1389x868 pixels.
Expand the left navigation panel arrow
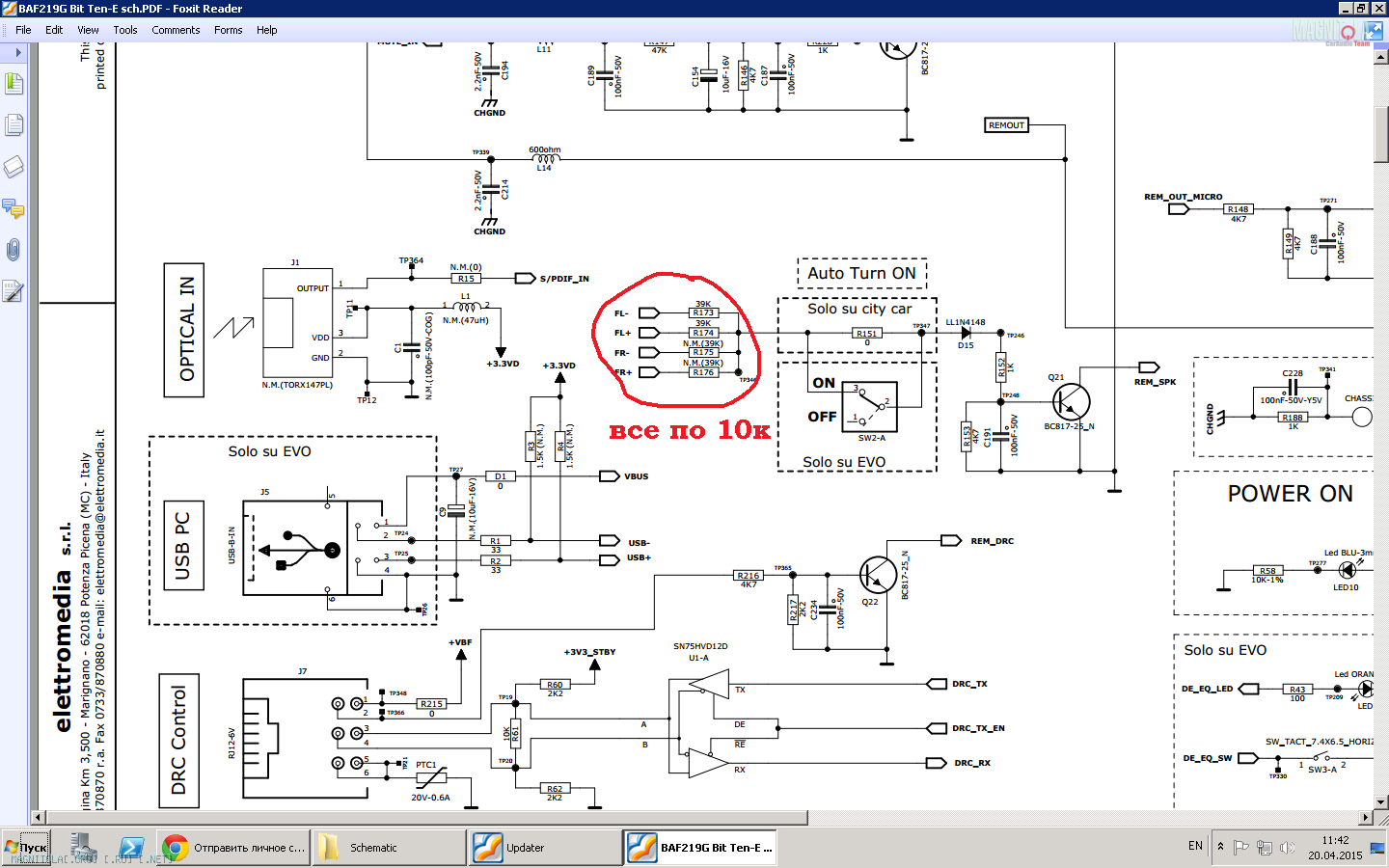[x=17, y=53]
